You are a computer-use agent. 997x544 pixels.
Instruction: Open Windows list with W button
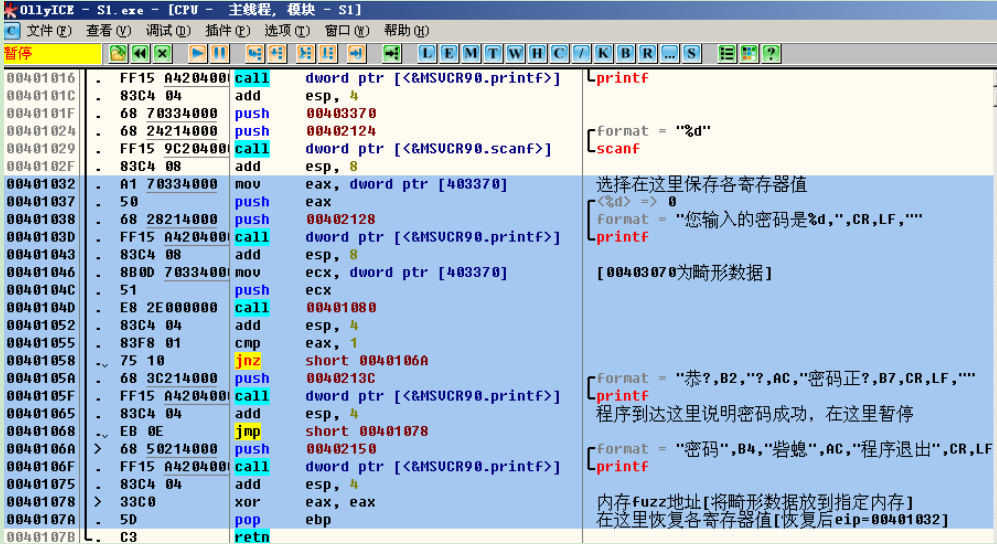coord(515,53)
